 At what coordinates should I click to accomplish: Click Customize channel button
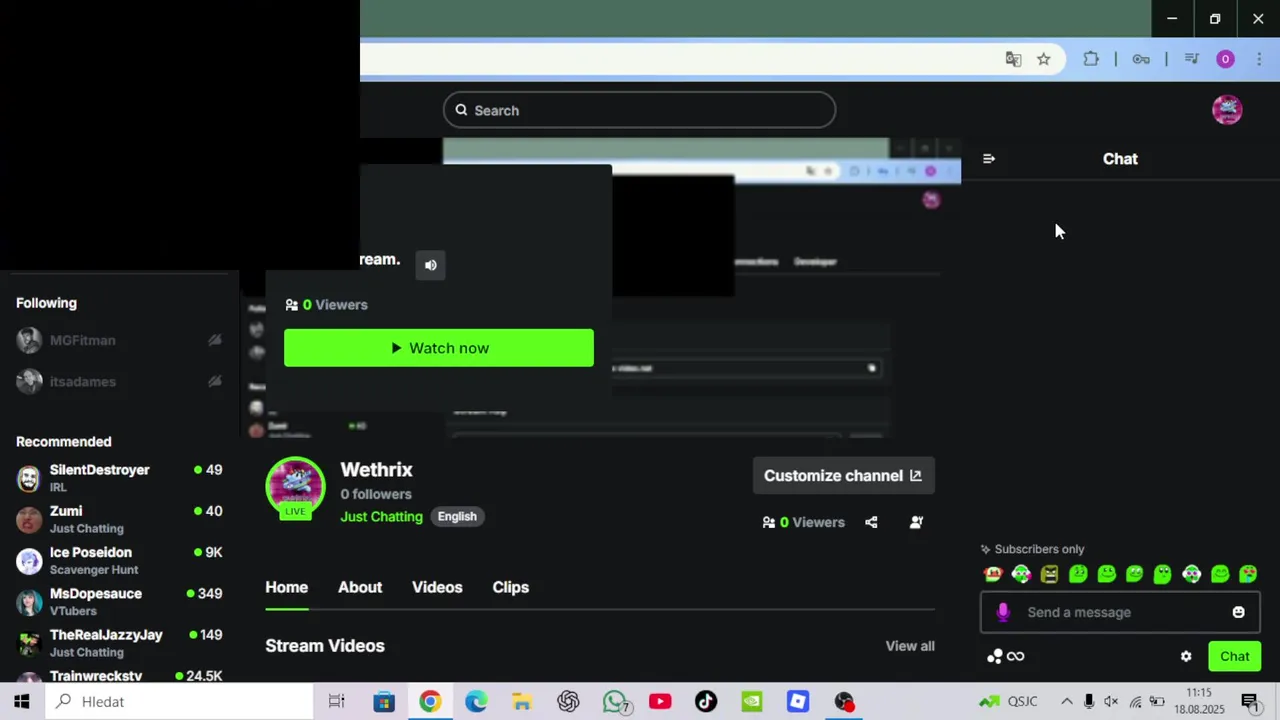click(843, 476)
